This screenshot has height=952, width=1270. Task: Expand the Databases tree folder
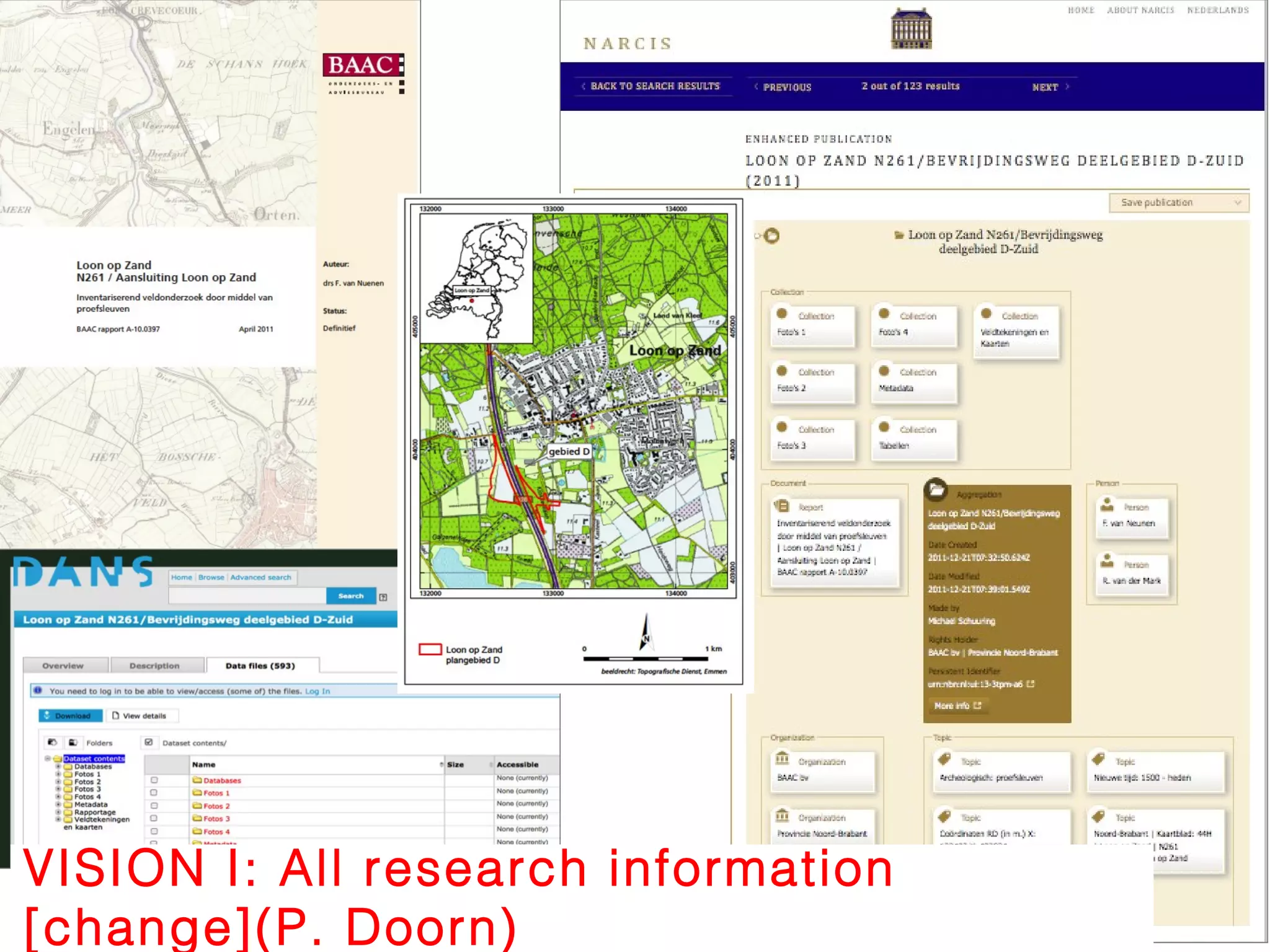coord(58,767)
